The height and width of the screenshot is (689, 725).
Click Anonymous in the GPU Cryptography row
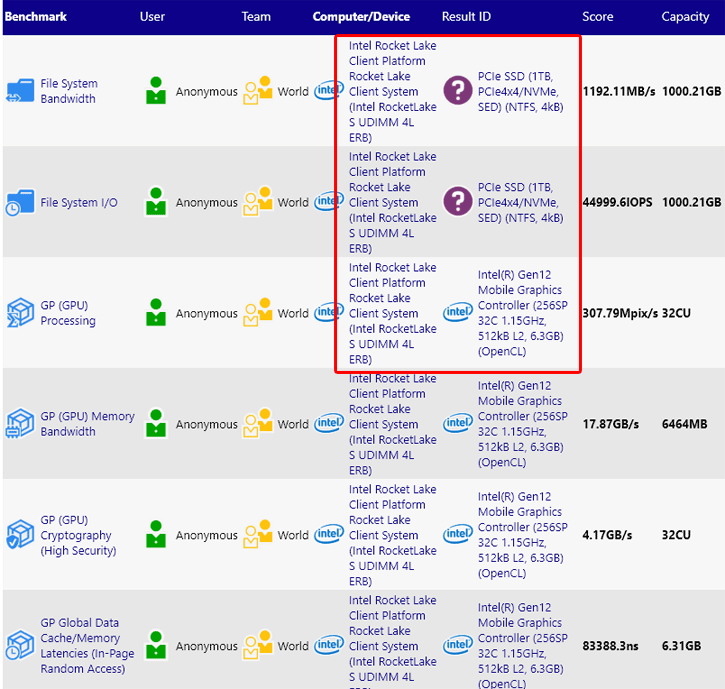tap(206, 535)
